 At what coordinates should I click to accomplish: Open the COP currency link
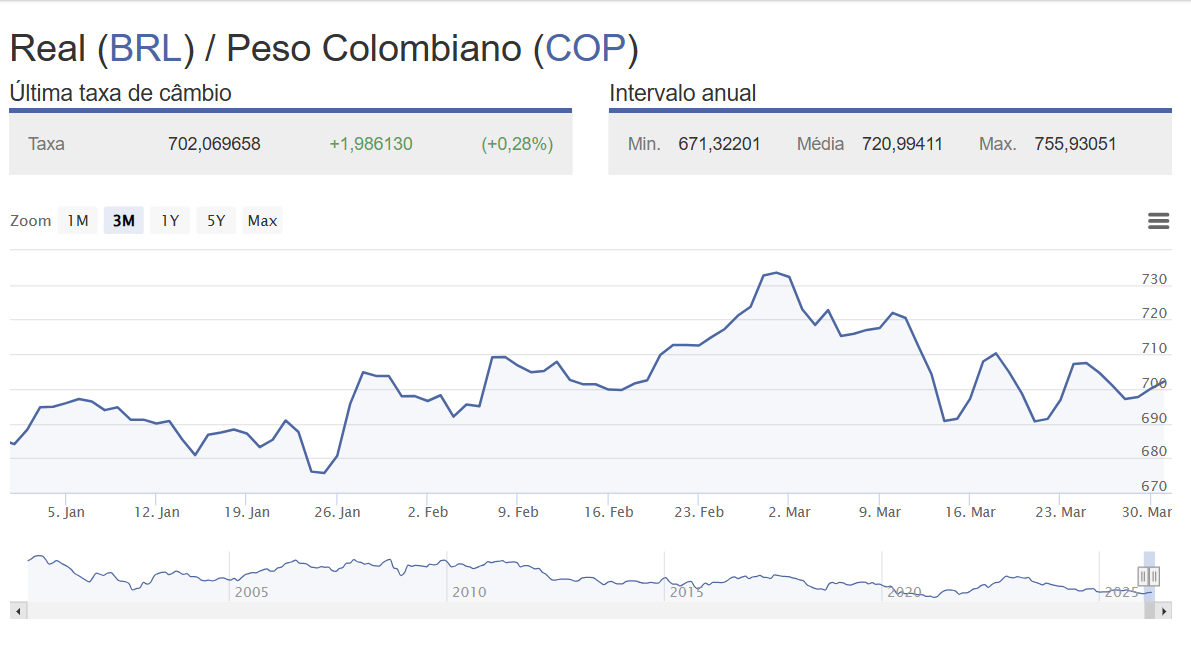[x=584, y=48]
